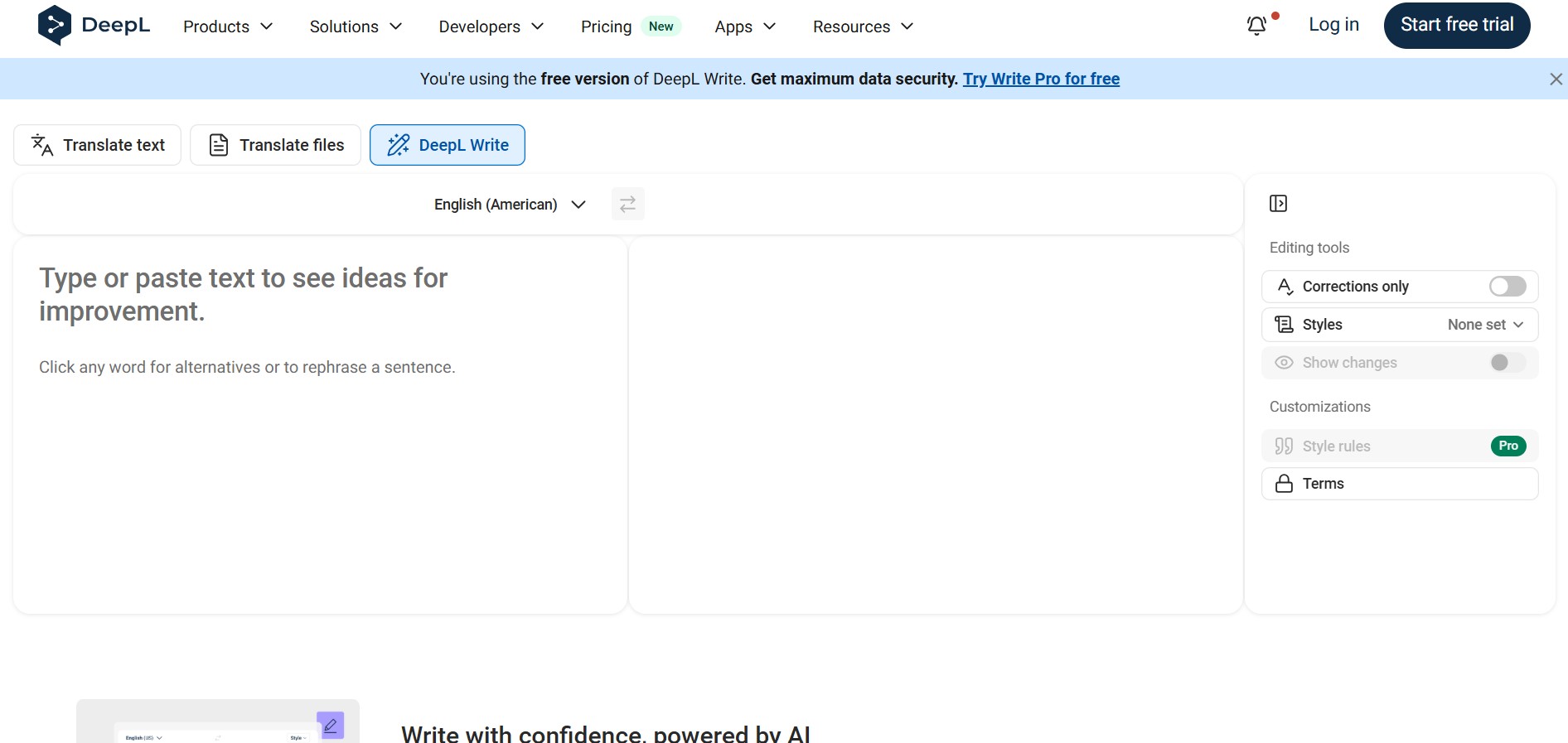Image resolution: width=1568 pixels, height=743 pixels.
Task: Click the Terms lock icon
Action: (1284, 484)
